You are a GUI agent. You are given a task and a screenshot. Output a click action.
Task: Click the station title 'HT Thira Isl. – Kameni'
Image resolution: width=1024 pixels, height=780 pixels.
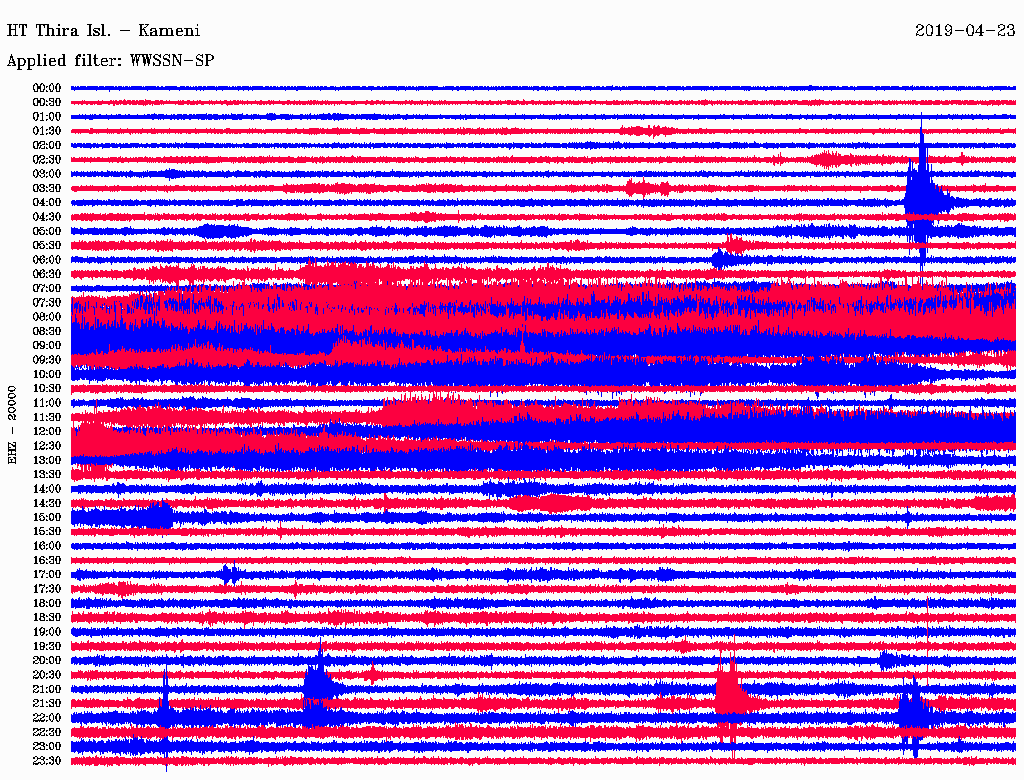103,31
